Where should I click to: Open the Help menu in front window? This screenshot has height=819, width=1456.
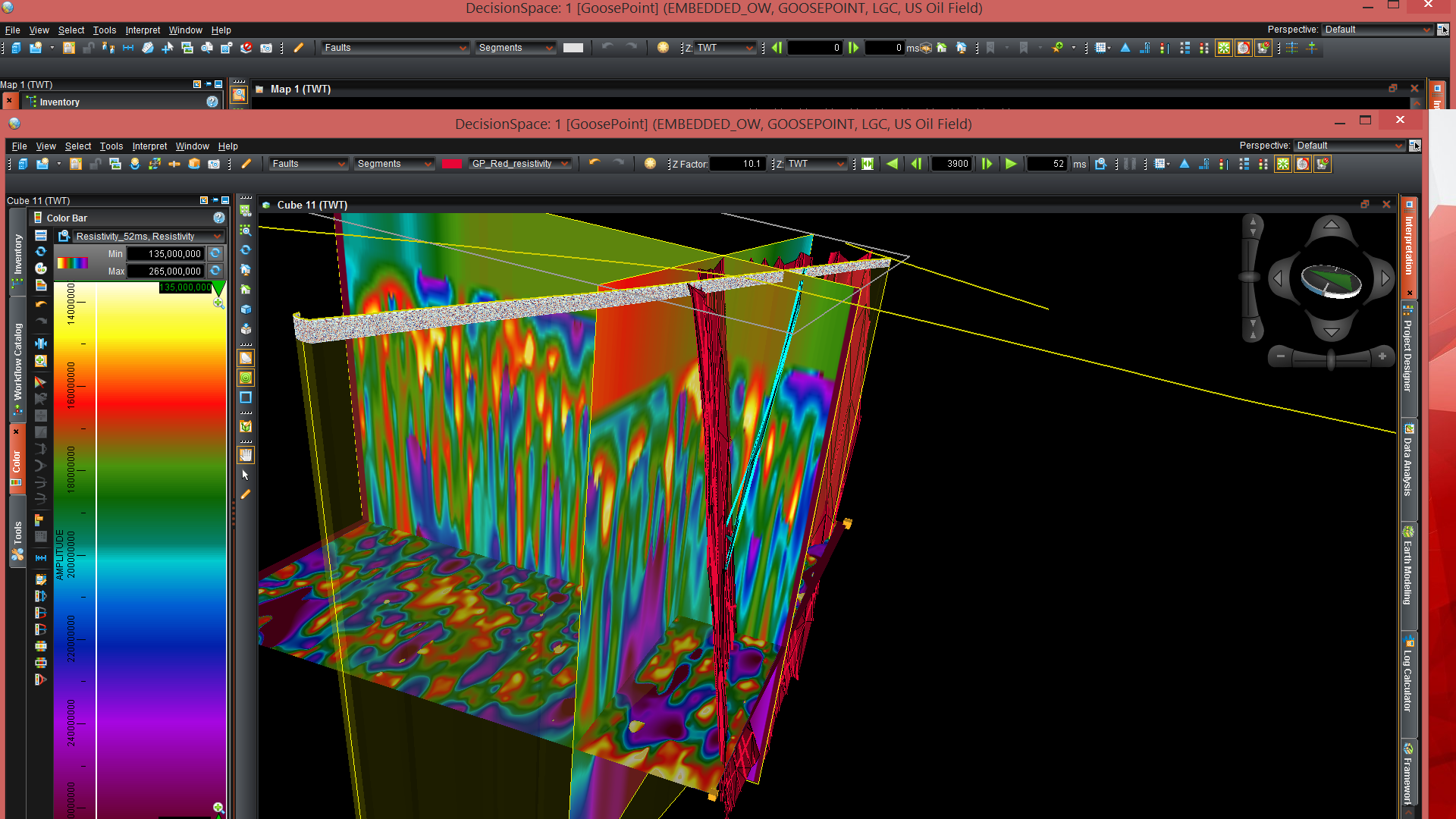point(227,146)
